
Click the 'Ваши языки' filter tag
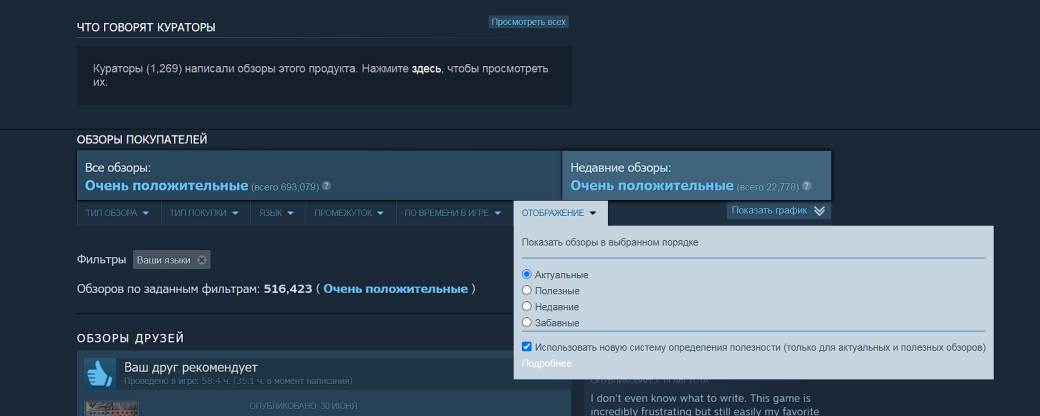tap(171, 260)
